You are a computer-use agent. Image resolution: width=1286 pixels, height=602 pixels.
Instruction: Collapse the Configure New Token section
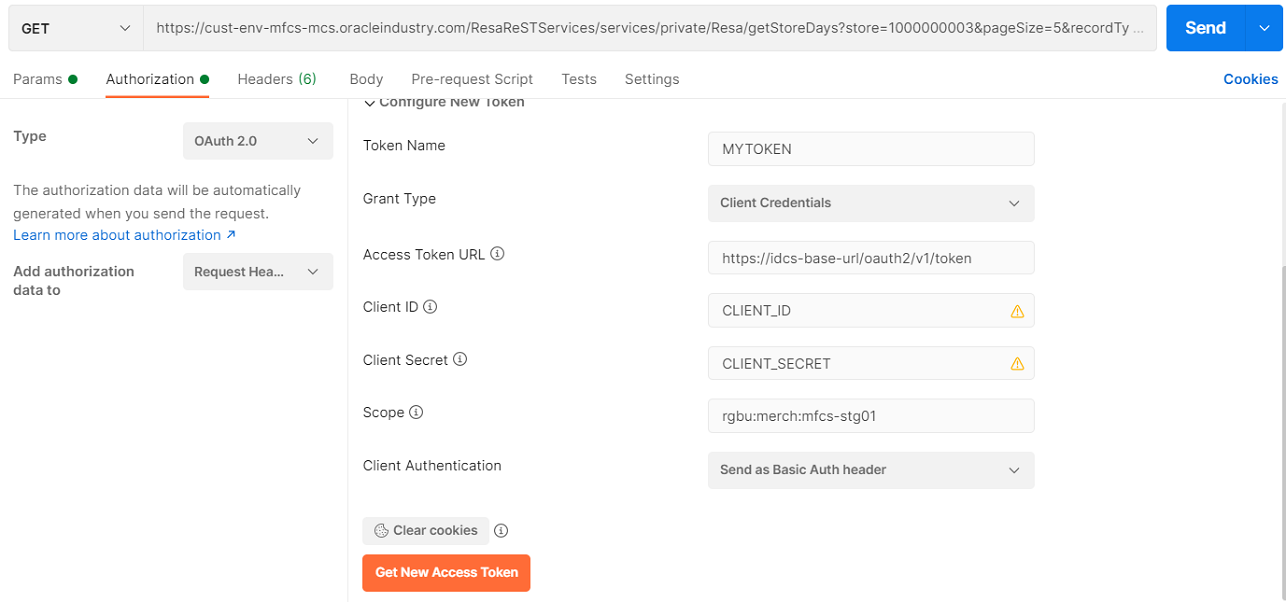coord(368,101)
